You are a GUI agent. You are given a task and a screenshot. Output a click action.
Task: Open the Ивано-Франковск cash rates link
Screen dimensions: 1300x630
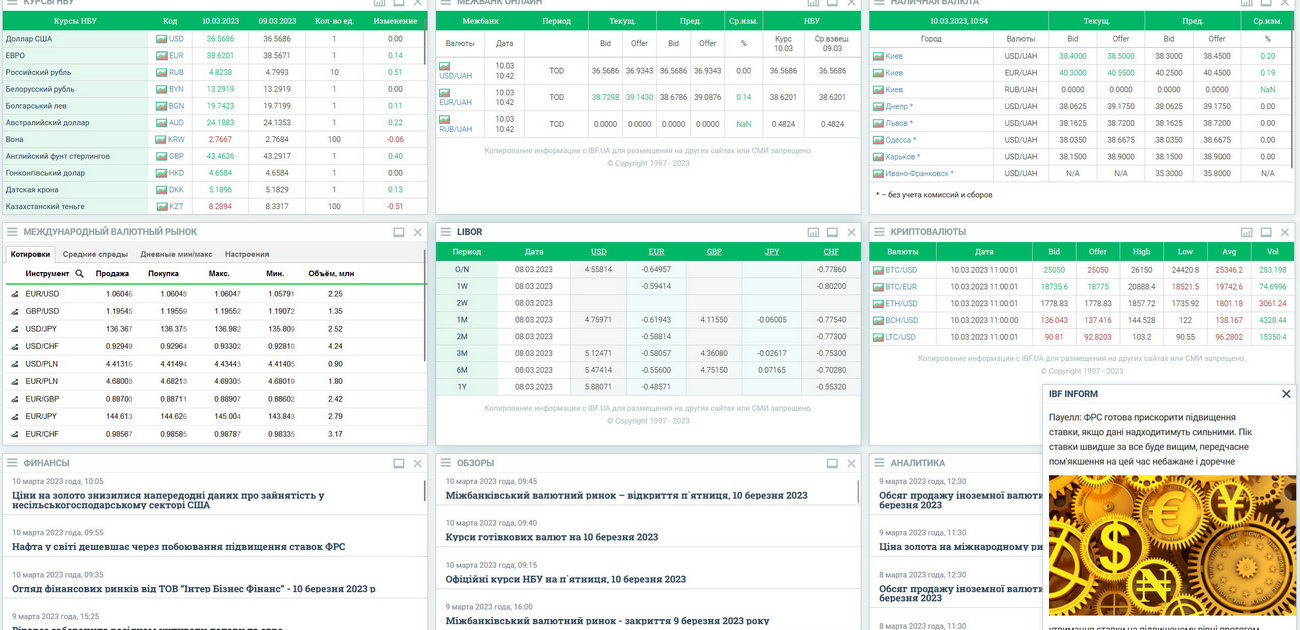(x=920, y=174)
